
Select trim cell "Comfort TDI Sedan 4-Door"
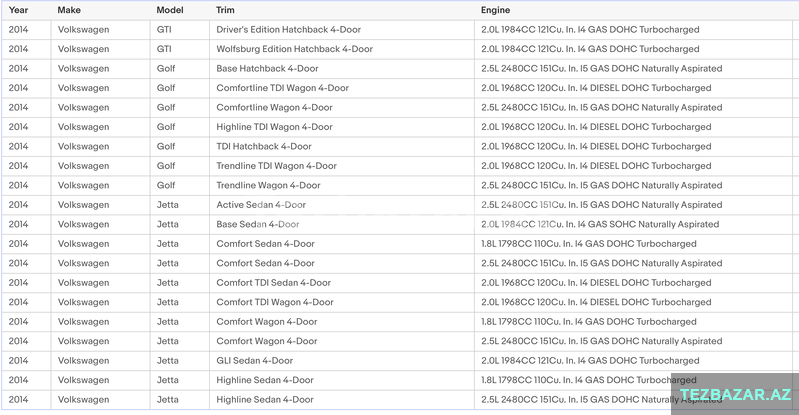point(273,282)
